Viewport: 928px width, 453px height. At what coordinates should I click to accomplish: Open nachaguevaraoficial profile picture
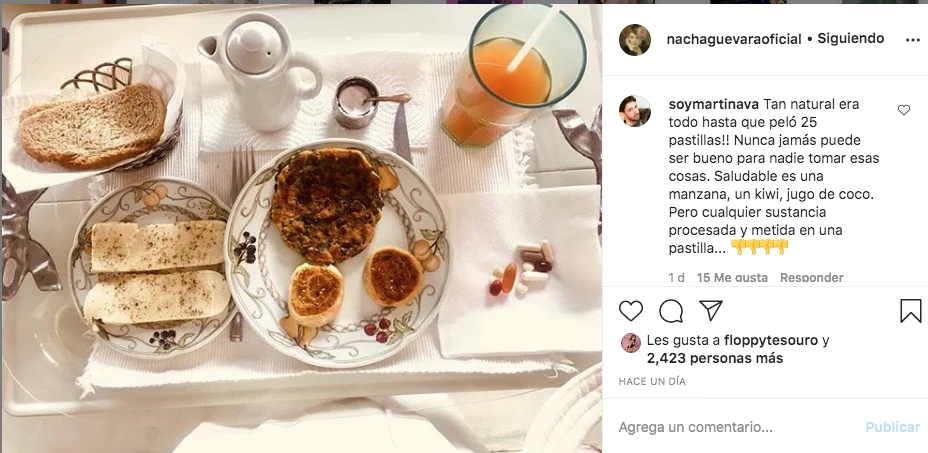tap(634, 40)
